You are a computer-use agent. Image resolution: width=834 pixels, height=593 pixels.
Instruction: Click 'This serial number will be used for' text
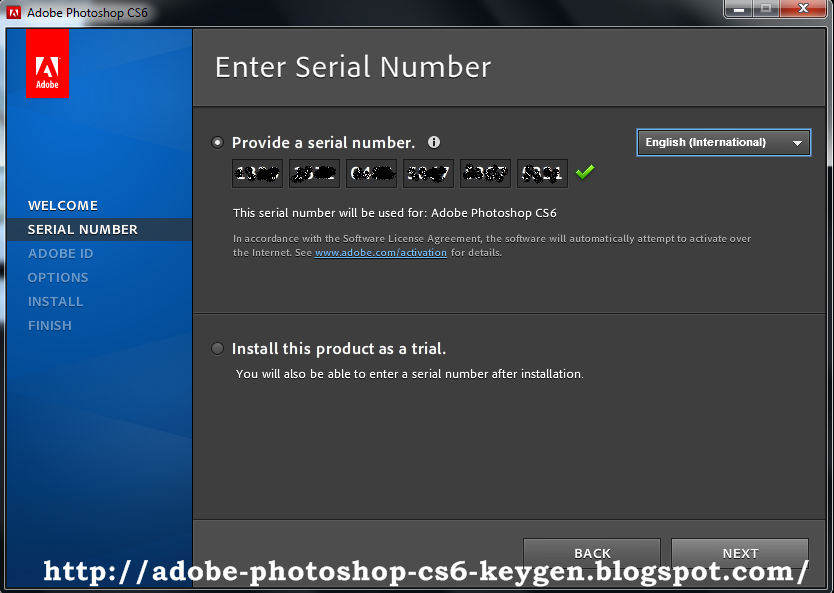pyautogui.click(x=395, y=213)
